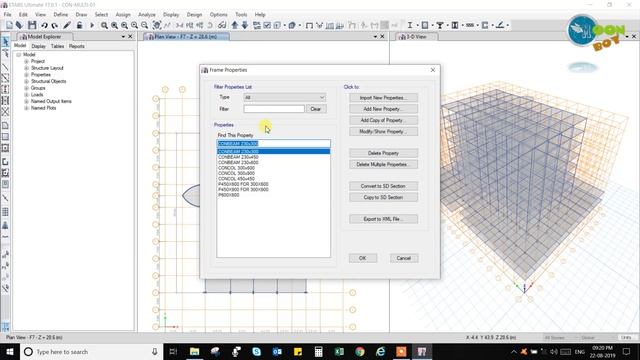Viewport: 640px width, 360px height.
Task: Open the File menu
Action: (x=8, y=15)
